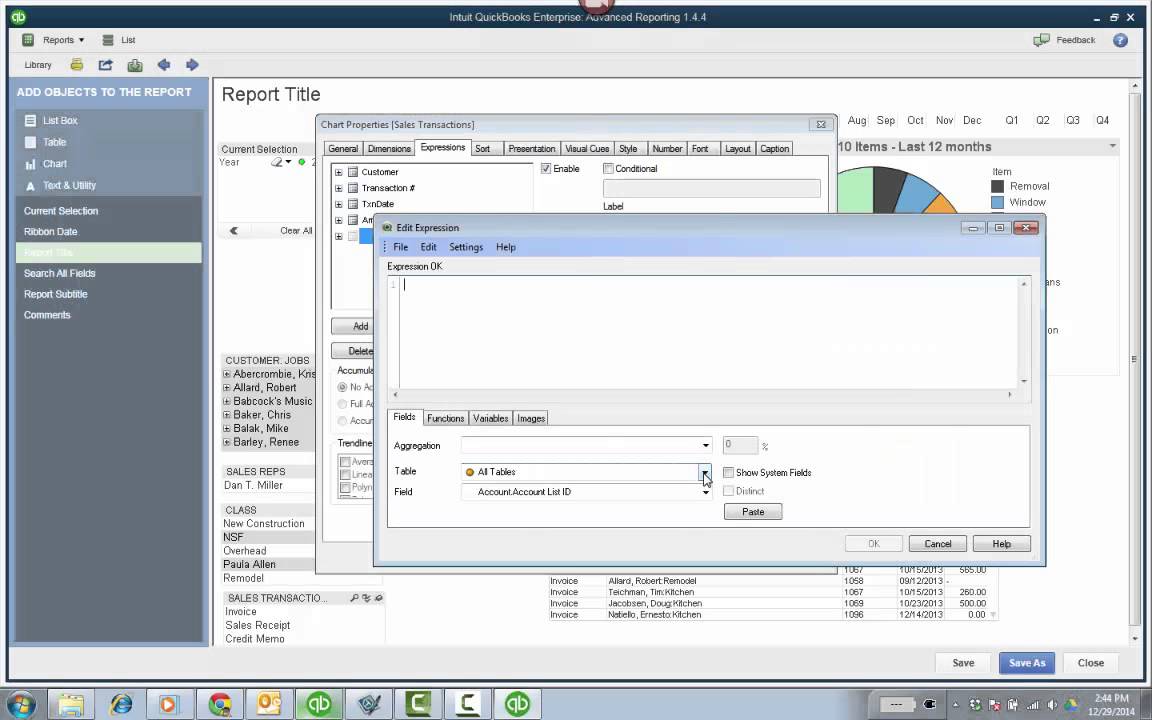Open Internet Explorer in the taskbar
1152x720 pixels.
tap(121, 704)
